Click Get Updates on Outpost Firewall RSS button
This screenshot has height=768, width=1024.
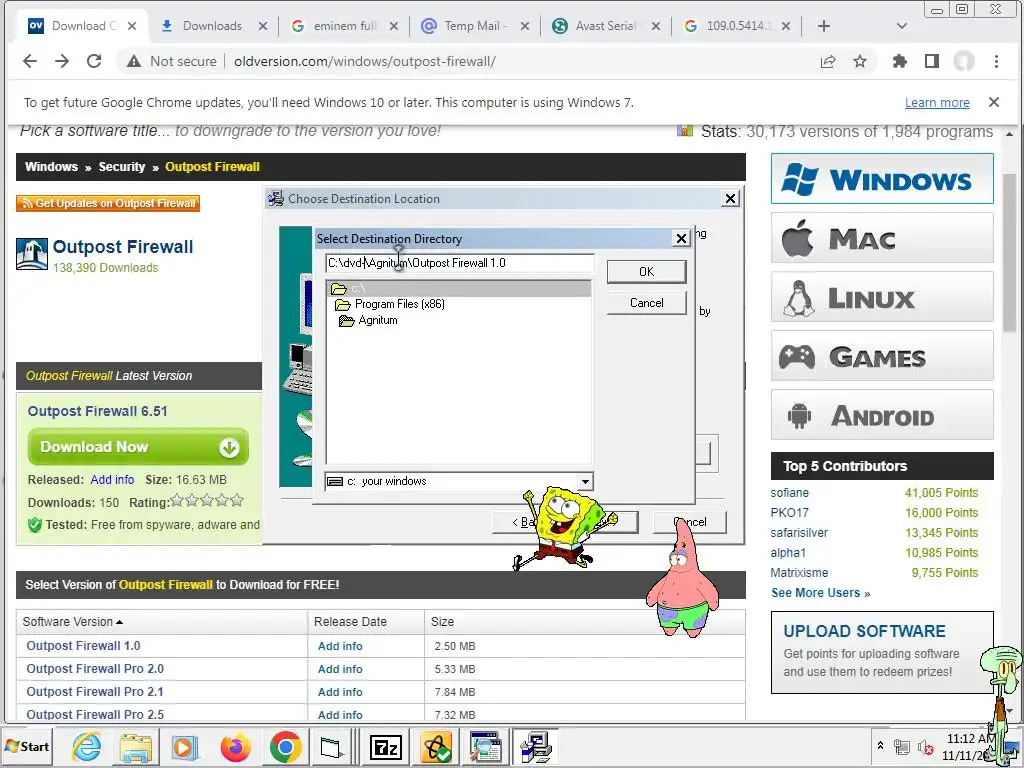click(x=108, y=203)
